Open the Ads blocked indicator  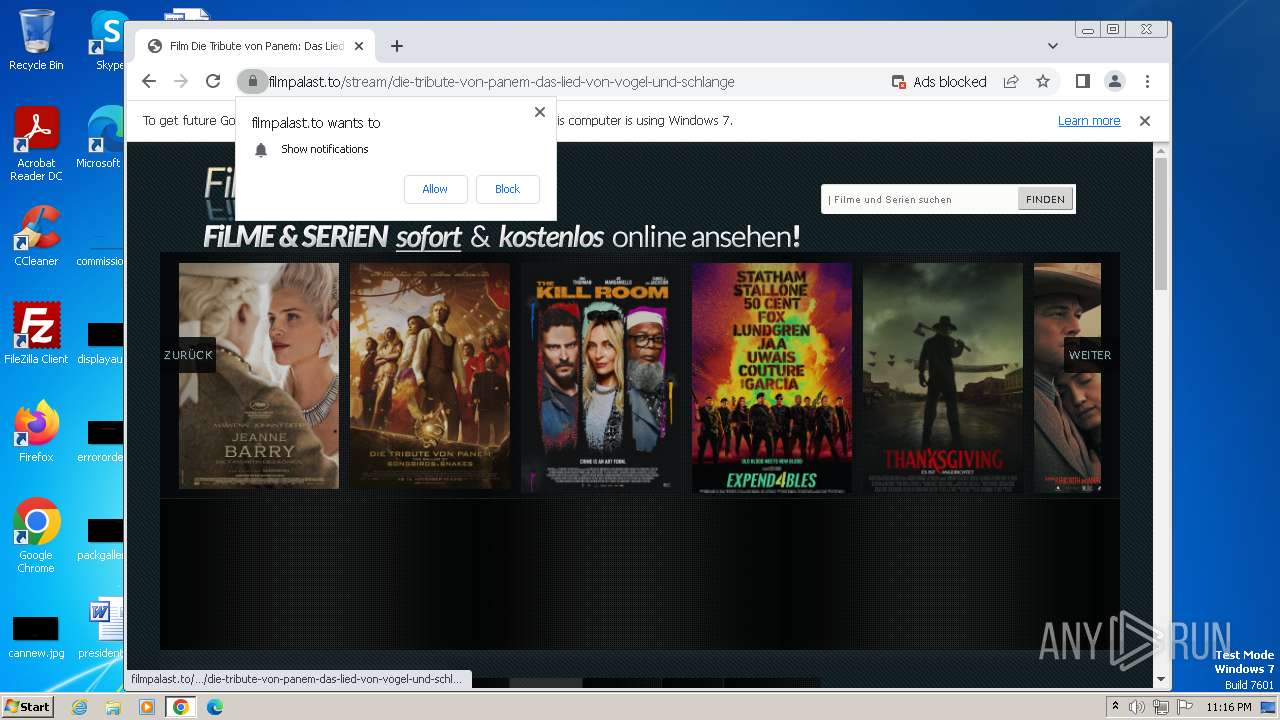[x=939, y=82]
